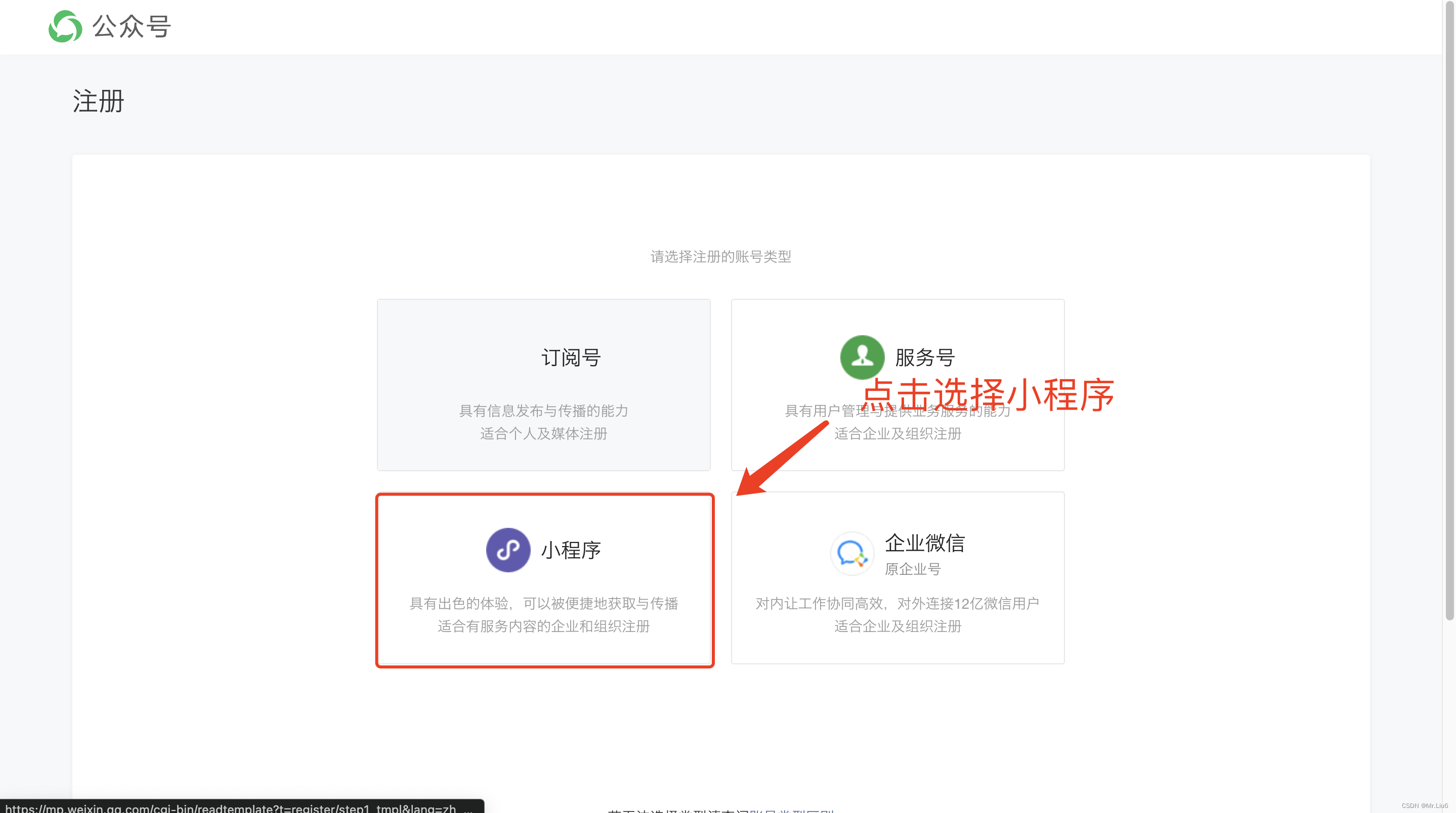Click the green 公众号 logo
This screenshot has height=813, width=1456.
64,27
